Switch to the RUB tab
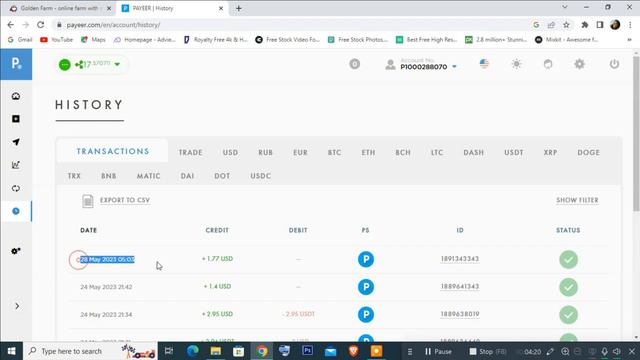Screen dimensions: 640x360 pyautogui.click(x=265, y=152)
